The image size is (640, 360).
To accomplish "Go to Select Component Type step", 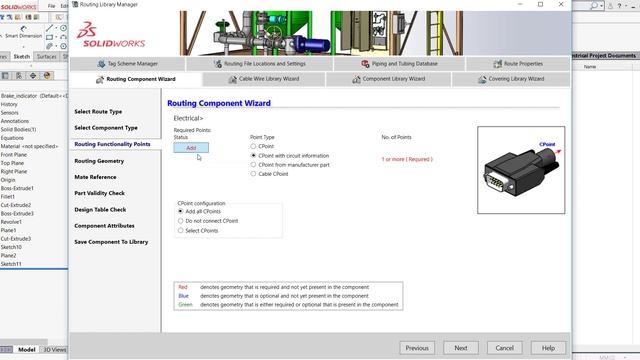I will [106, 128].
